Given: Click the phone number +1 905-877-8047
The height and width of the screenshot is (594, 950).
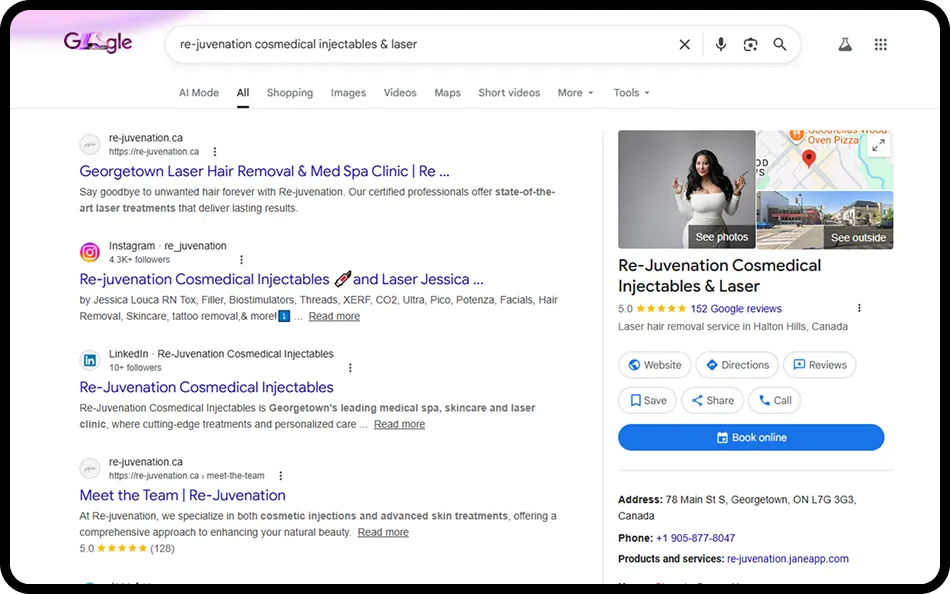Looking at the screenshot, I should [696, 538].
